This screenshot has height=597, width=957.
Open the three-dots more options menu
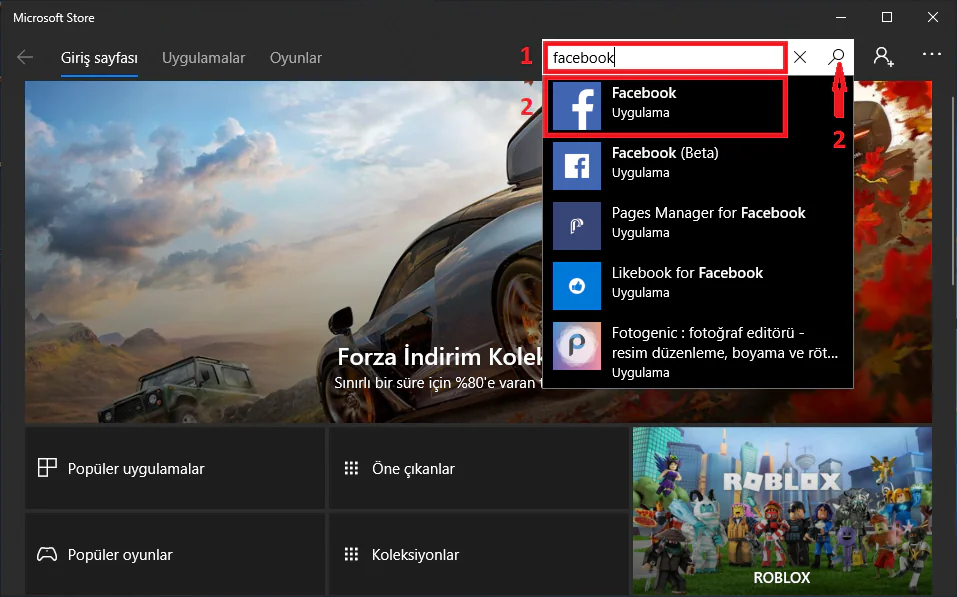tap(932, 57)
